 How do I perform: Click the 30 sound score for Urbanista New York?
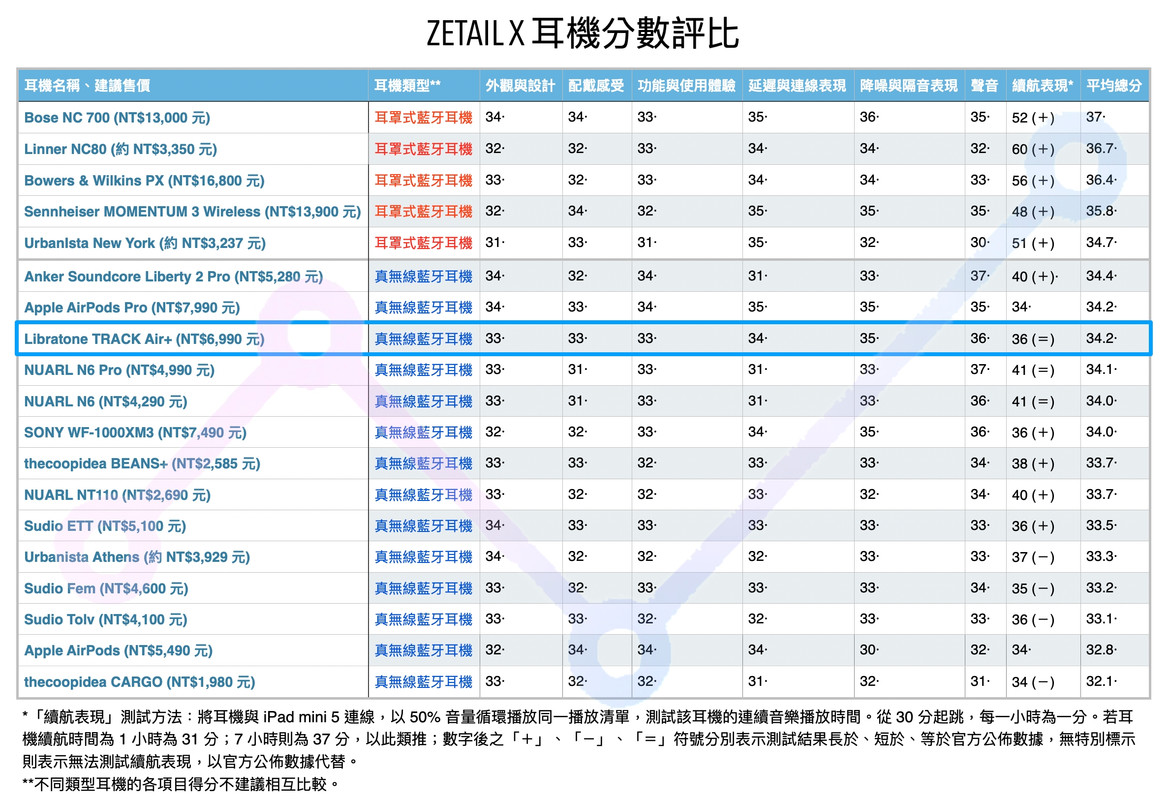980,242
